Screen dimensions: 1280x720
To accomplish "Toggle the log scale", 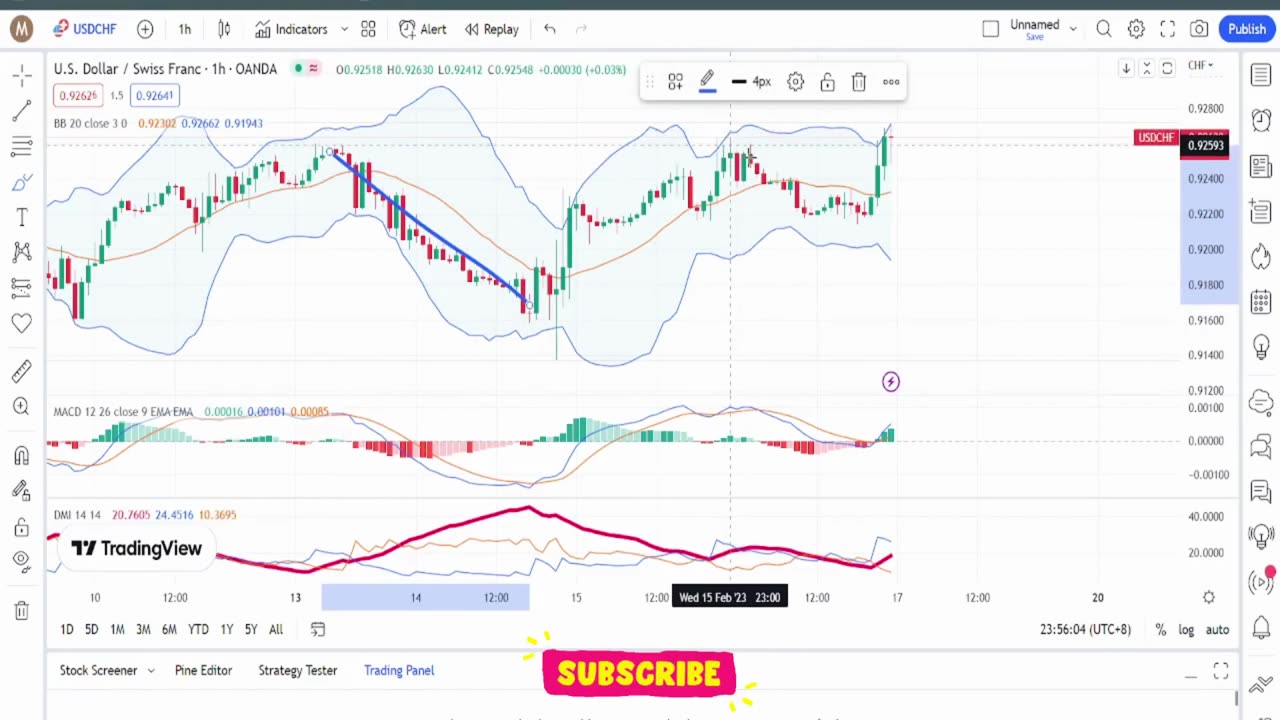I will pyautogui.click(x=1186, y=629).
